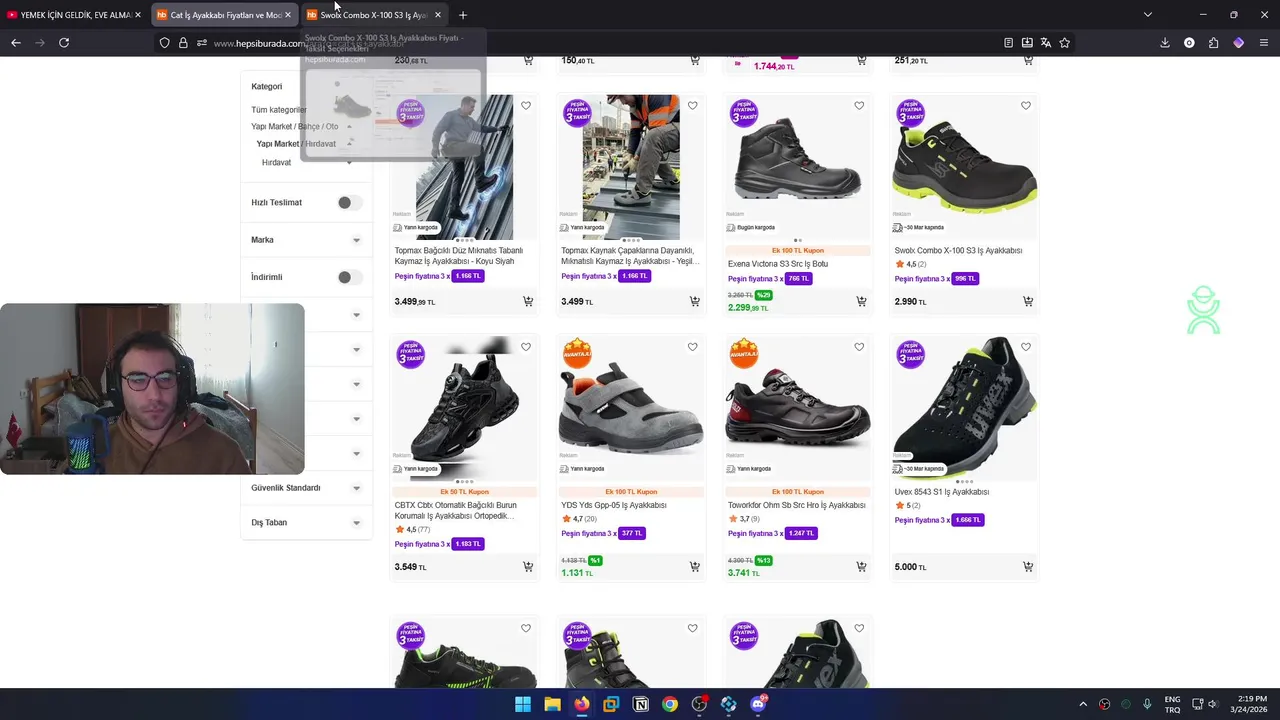Viewport: 1280px width, 720px height.
Task: Favorite the CBTX Otomatik Bağcıklı shoe
Action: (x=526, y=347)
